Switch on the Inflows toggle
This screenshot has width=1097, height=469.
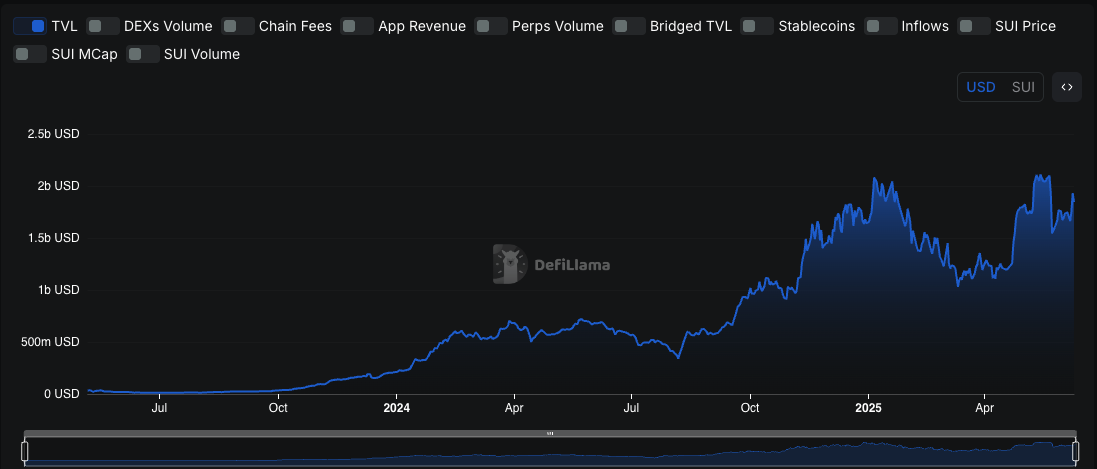click(881, 26)
